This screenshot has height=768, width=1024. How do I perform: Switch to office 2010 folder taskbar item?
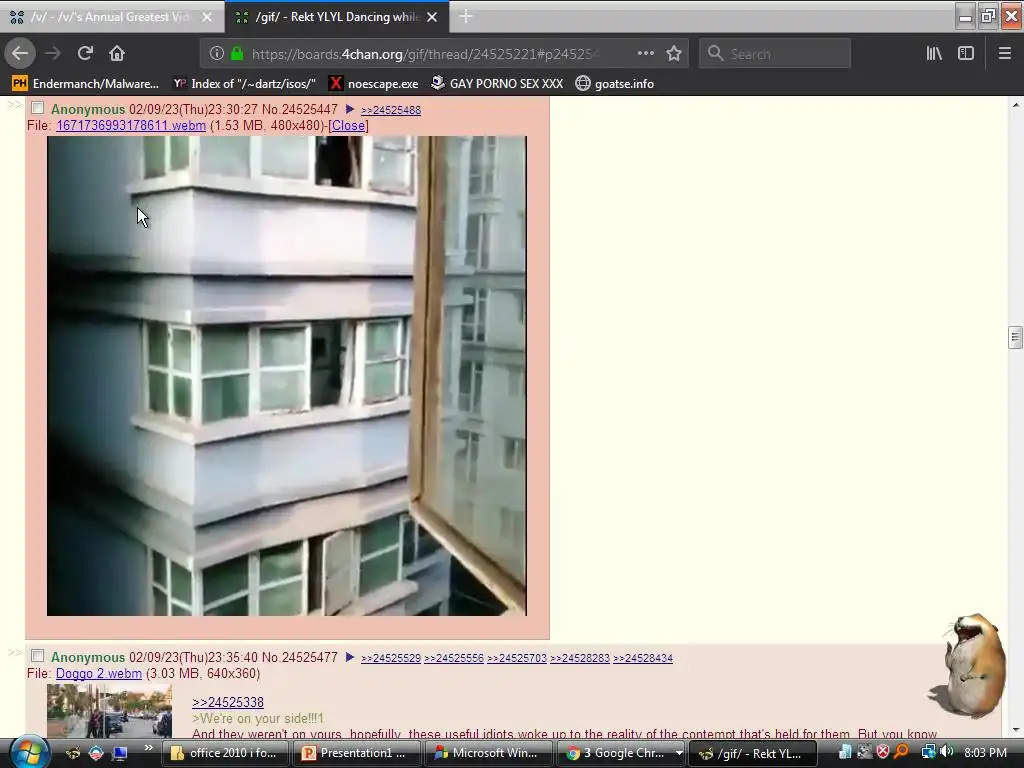coord(223,753)
